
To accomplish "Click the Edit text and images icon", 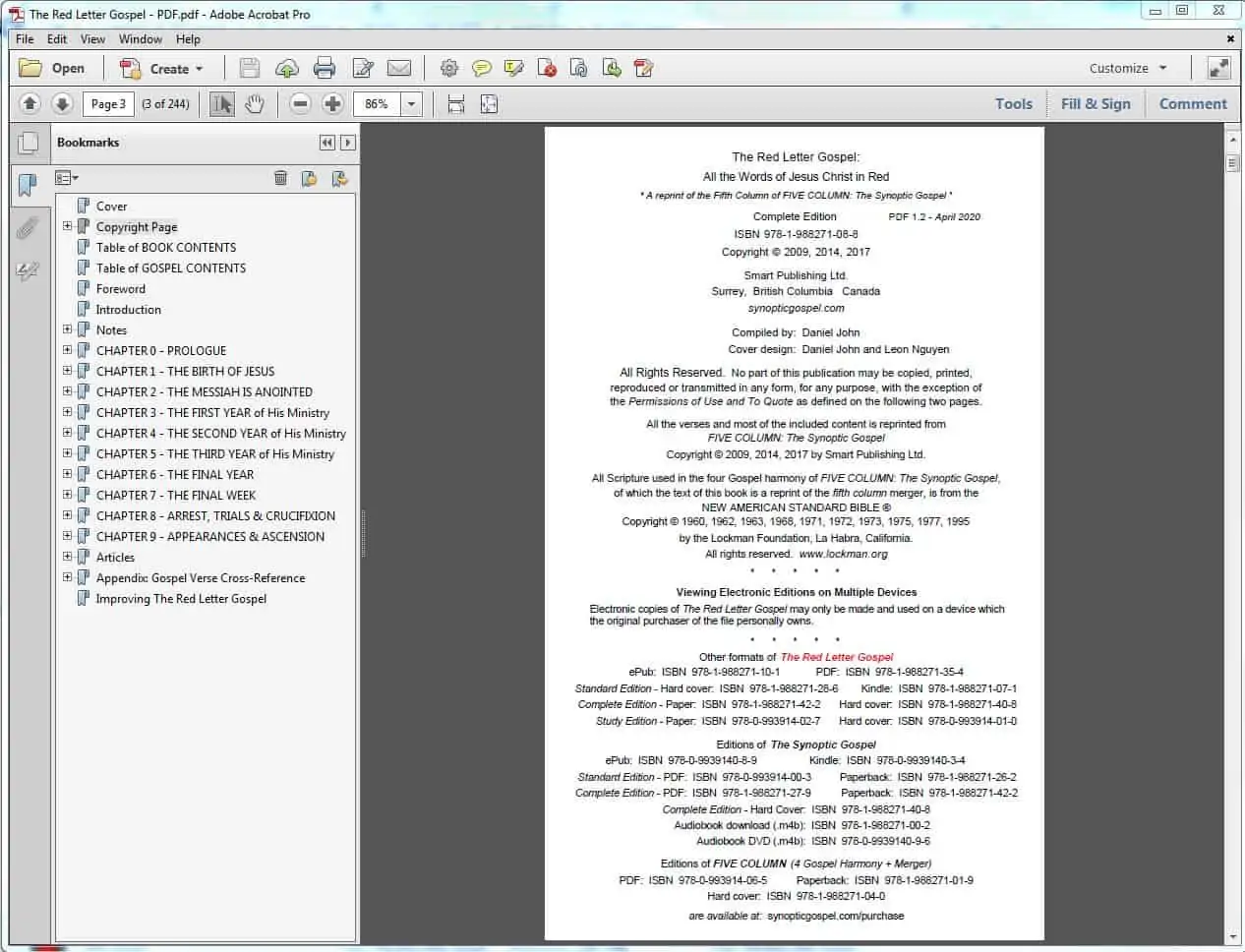I will coord(363,68).
